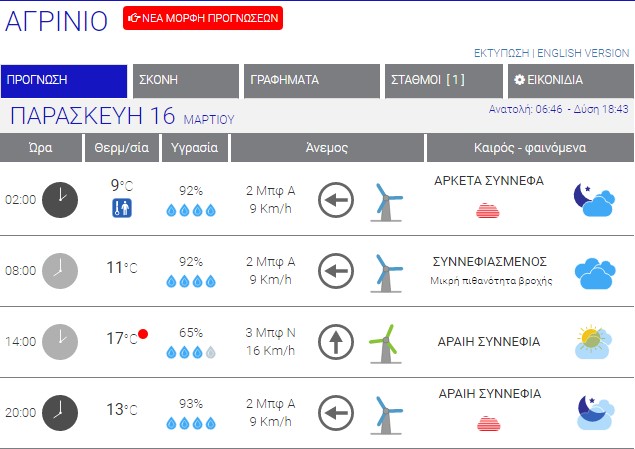This screenshot has width=635, height=449.
Task: Click the east wind arrow at 08:00
Action: pos(336,271)
